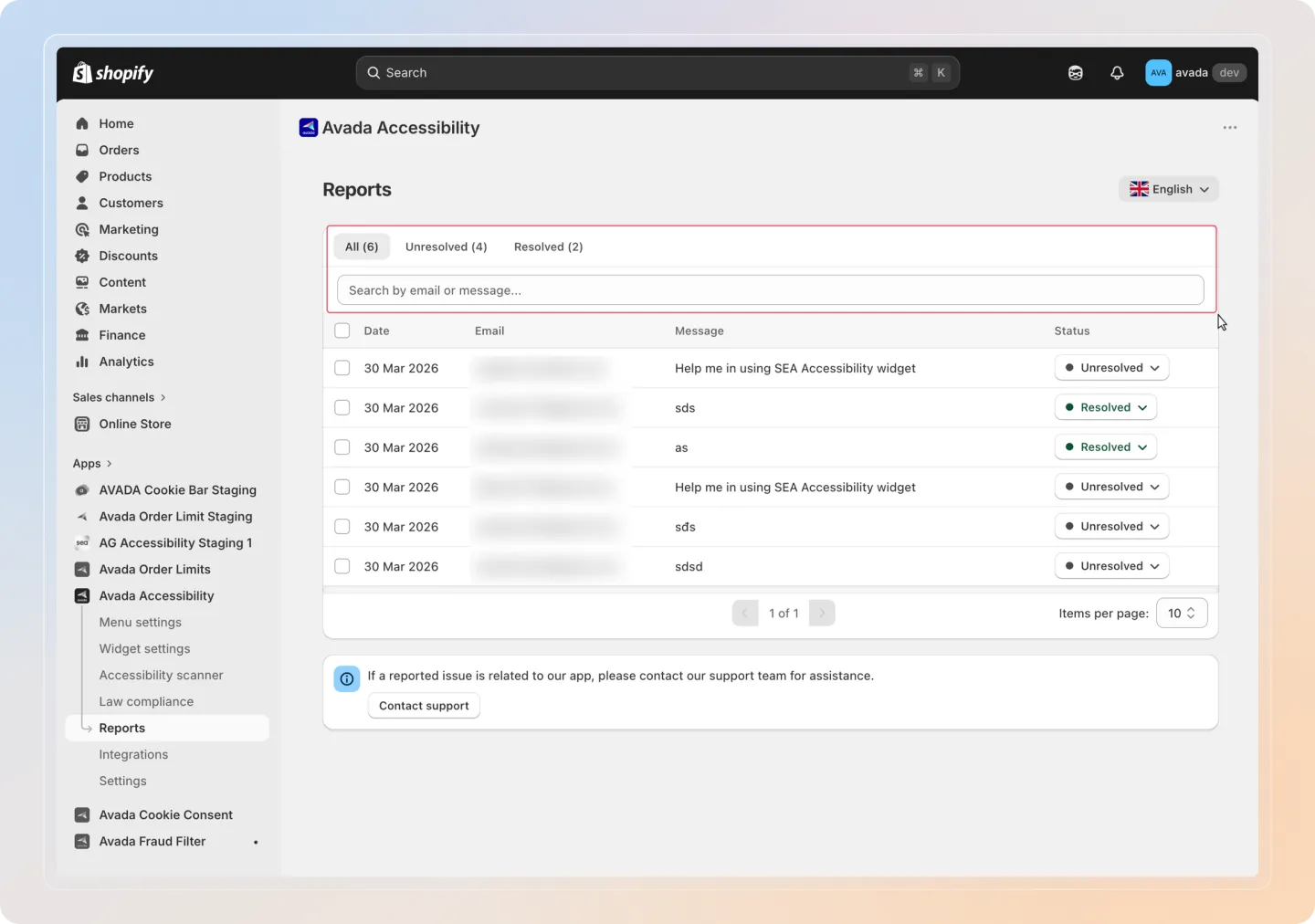Viewport: 1315px width, 924px height.
Task: Check the 'sds' row marked Unresolved
Action: (342, 527)
